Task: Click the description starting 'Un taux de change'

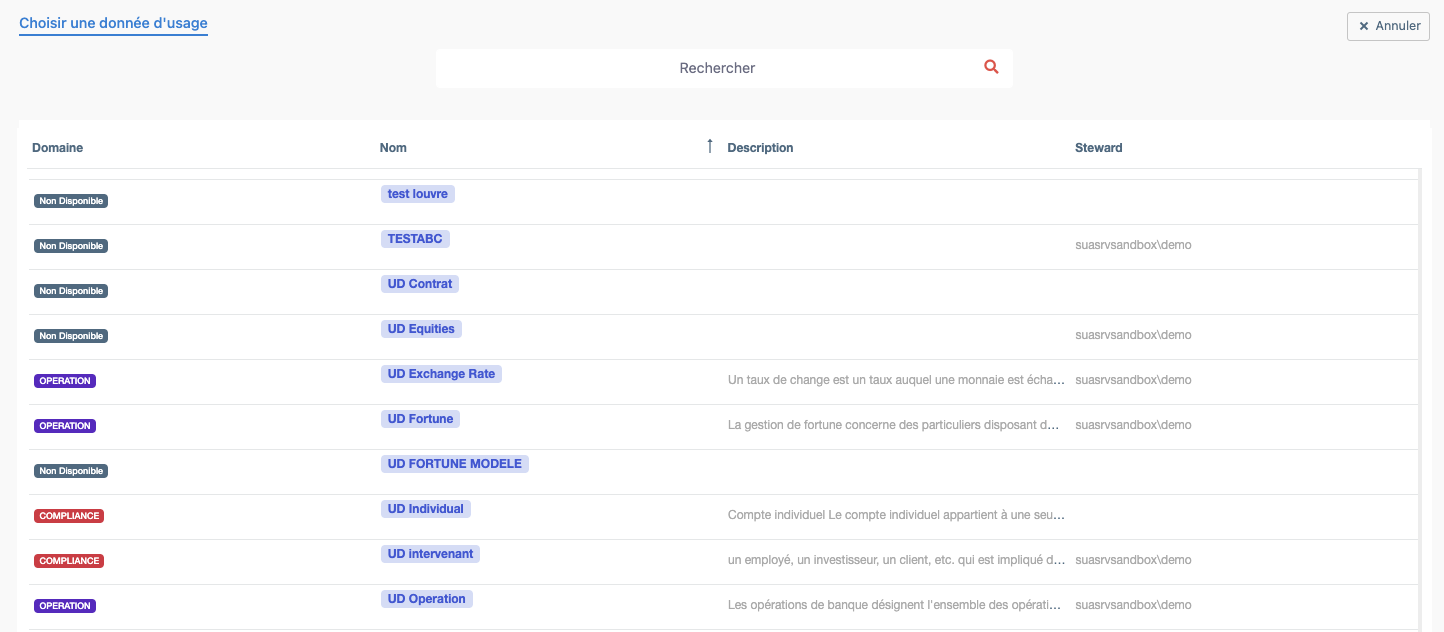Action: coord(897,380)
